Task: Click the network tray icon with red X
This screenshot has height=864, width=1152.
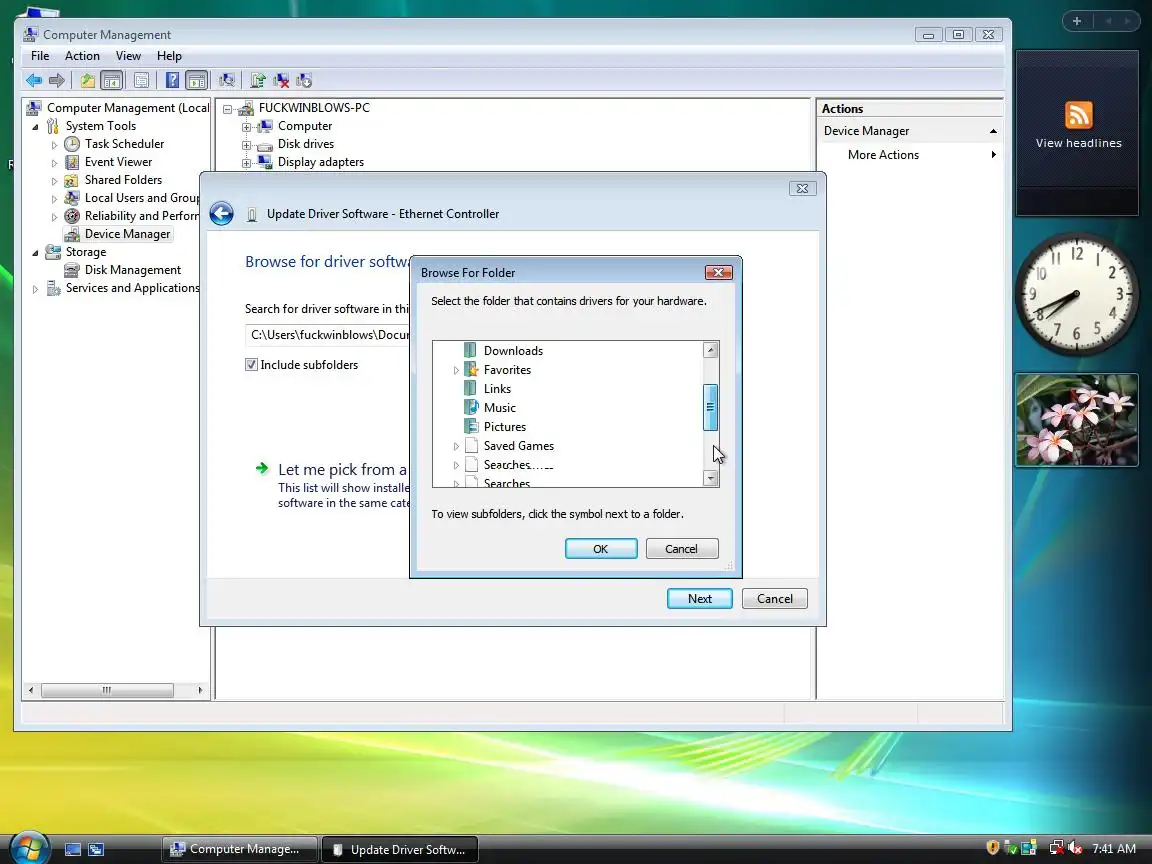Action: 1056,848
